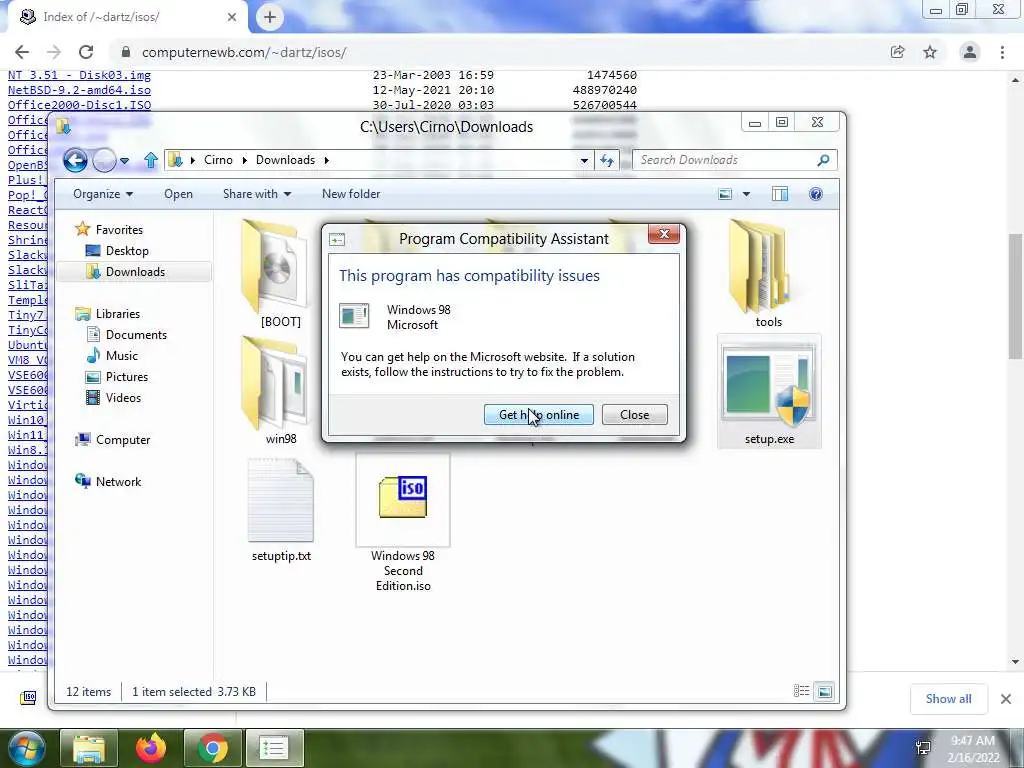Open NetBSD-9.2-amd64.iso link
The image size is (1024, 768).
79,90
